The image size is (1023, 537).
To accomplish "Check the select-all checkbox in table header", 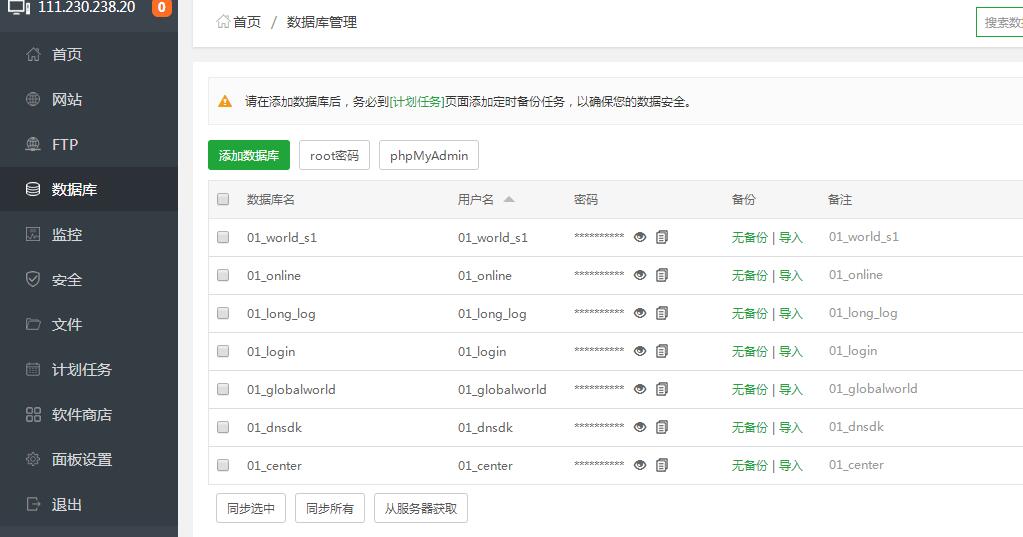I will click(x=223, y=199).
